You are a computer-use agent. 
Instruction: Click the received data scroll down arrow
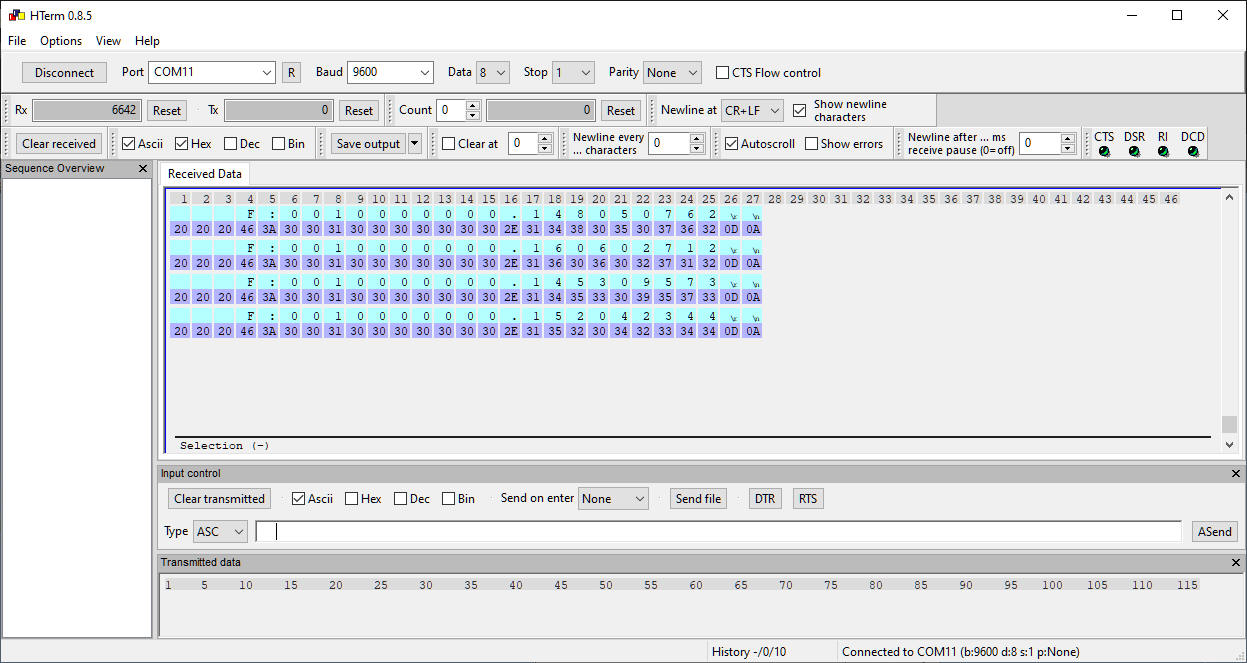coord(1230,445)
